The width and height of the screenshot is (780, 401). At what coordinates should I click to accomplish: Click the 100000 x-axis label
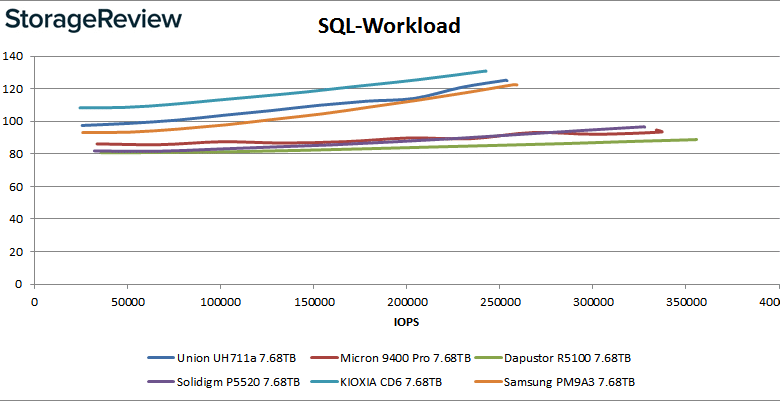(x=220, y=302)
